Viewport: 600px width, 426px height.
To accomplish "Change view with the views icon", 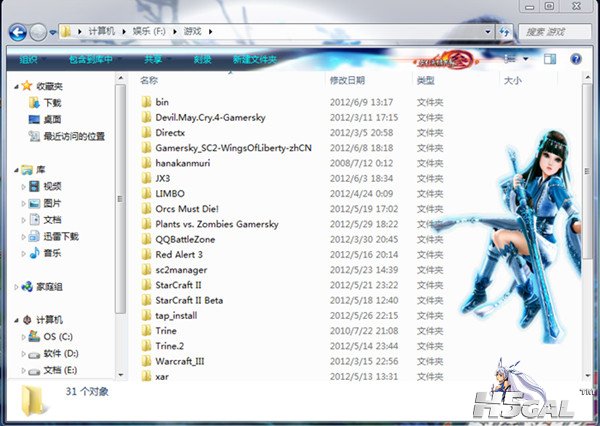I will (x=510, y=59).
